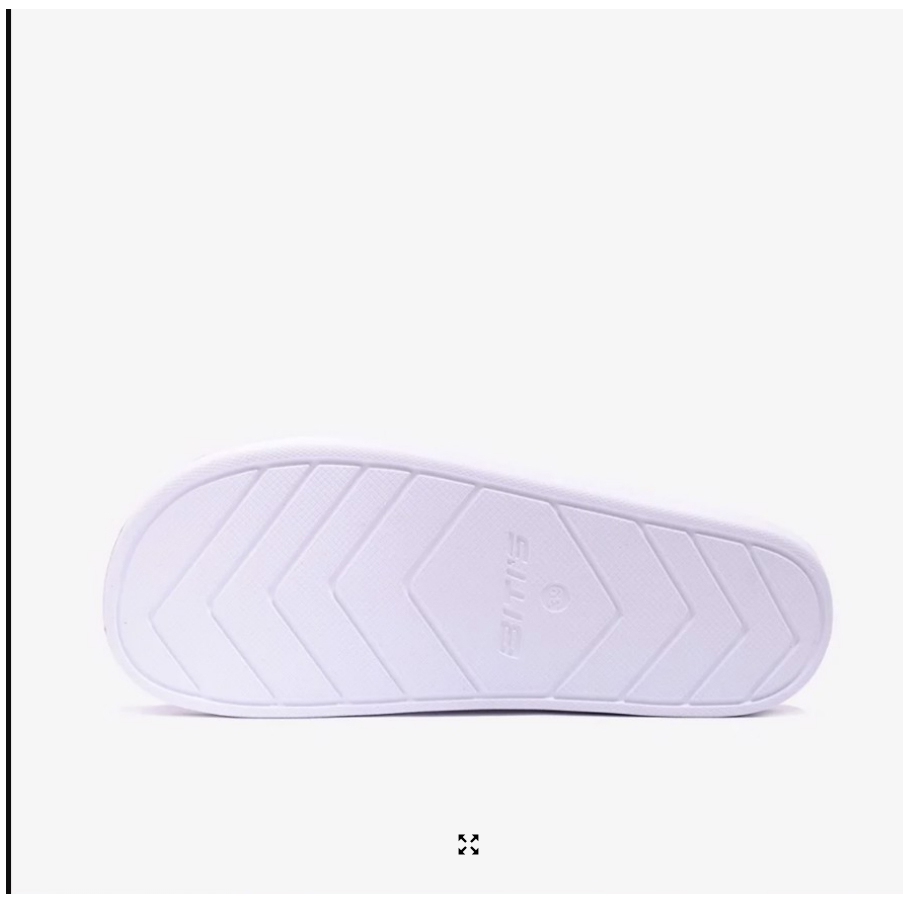Click the white strip below the gray image panel
This screenshot has height=903, width=903.
pyautogui.click(x=452, y=898)
